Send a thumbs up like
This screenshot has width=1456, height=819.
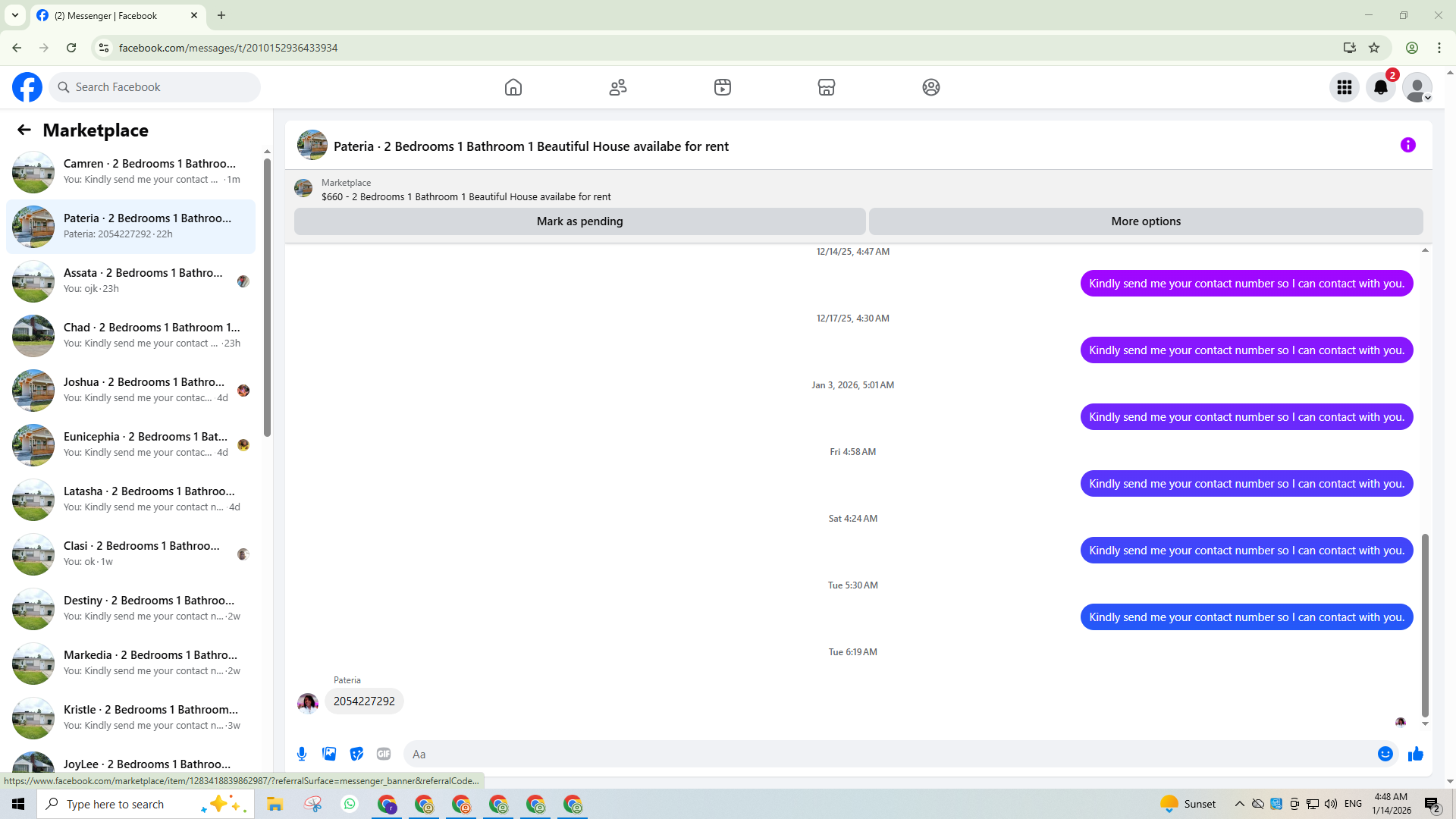pos(1415,754)
